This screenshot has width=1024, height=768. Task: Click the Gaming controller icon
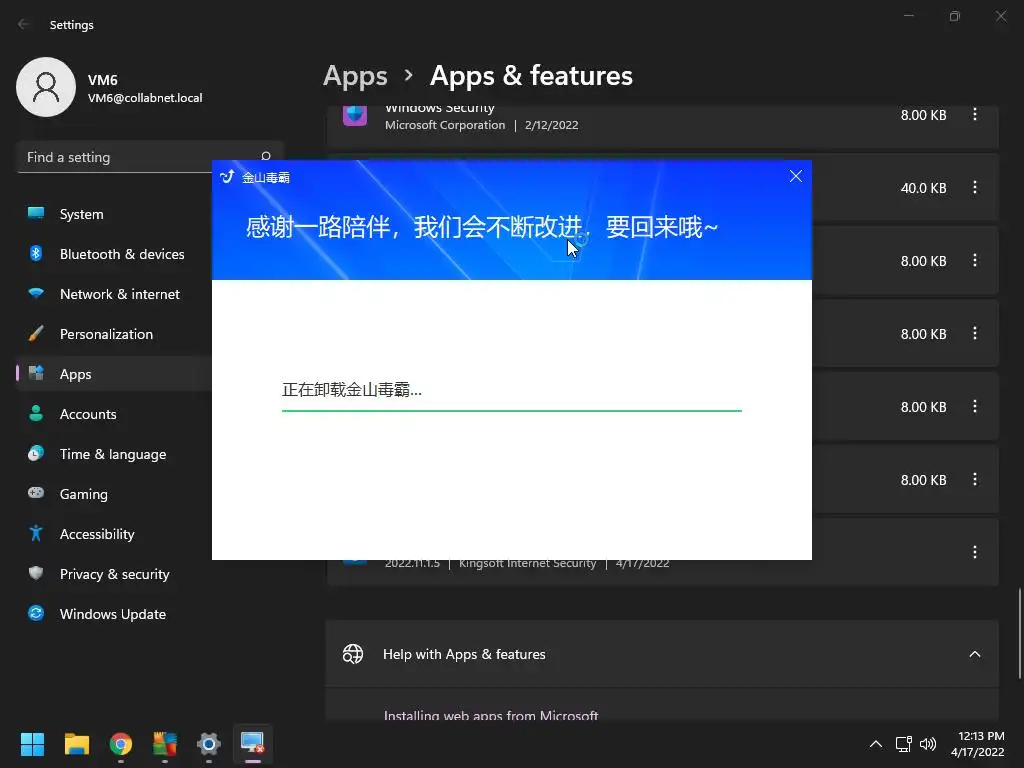click(x=36, y=492)
